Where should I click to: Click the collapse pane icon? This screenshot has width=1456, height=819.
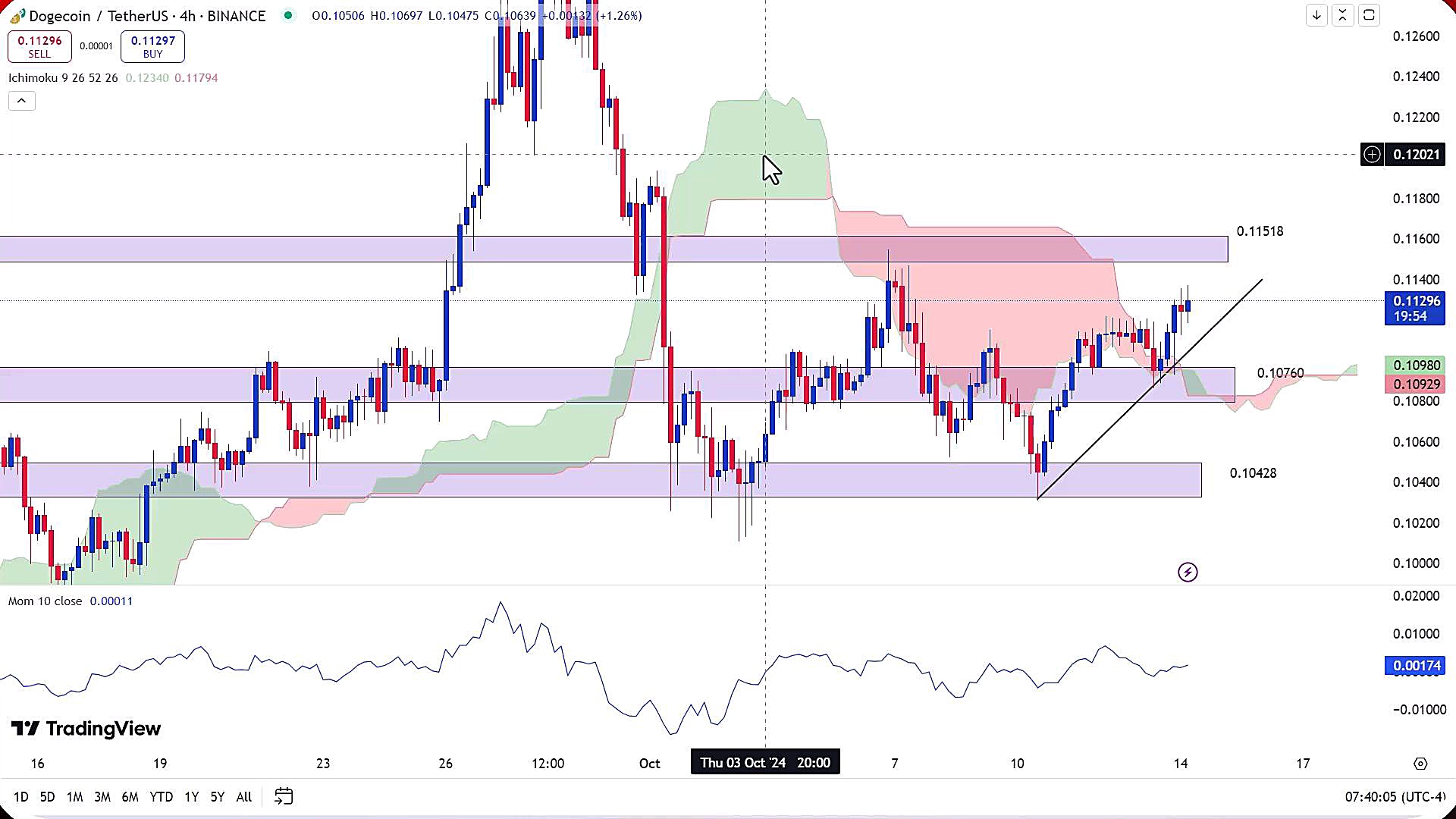click(x=1342, y=15)
